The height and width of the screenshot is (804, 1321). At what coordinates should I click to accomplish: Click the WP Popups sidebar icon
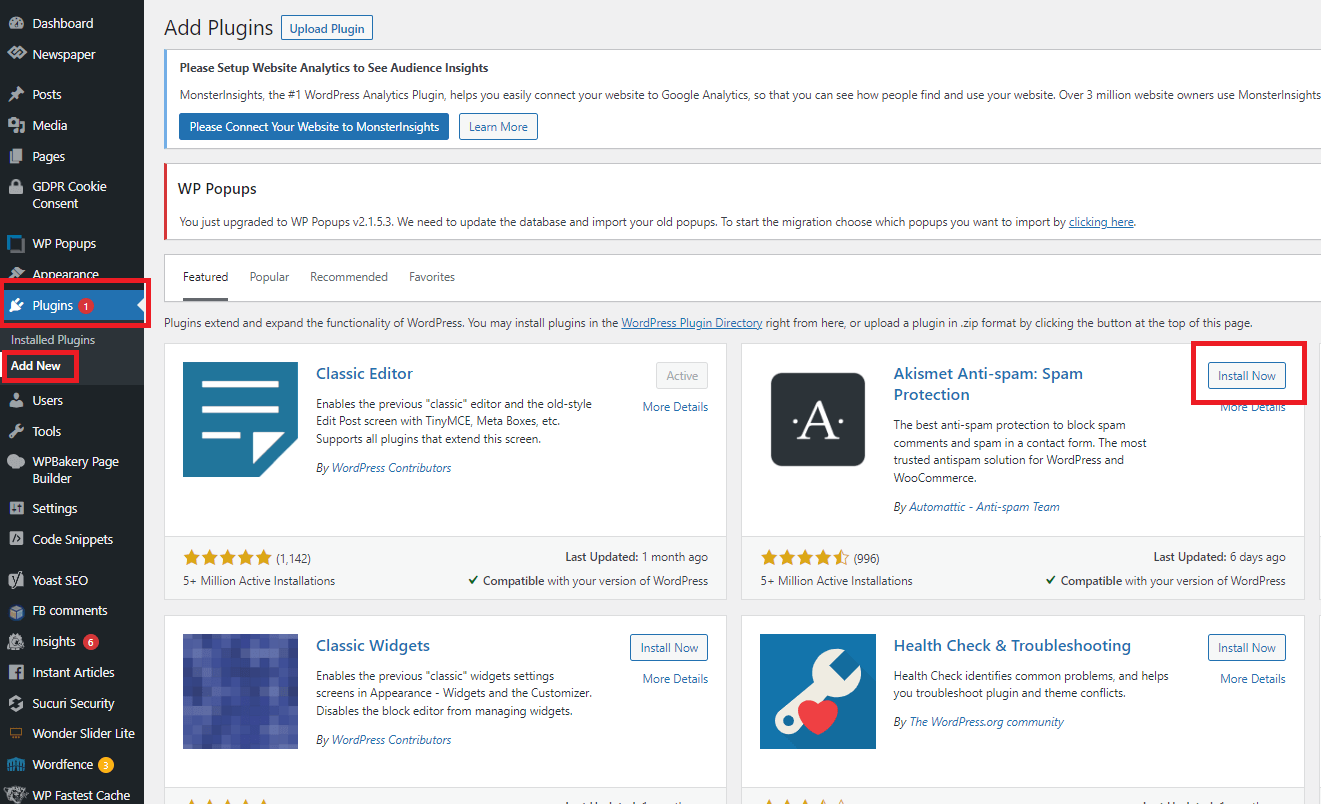[x=16, y=243]
